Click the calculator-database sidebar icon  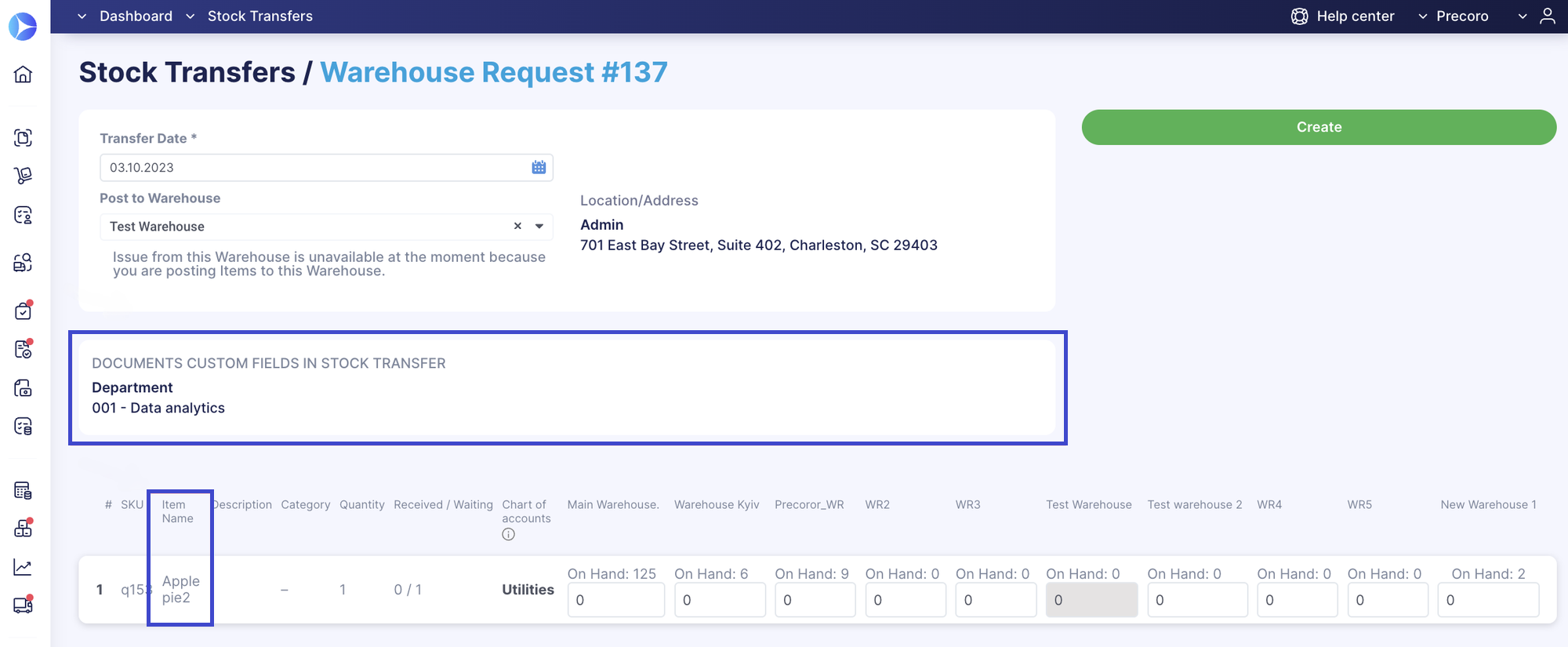point(24,491)
